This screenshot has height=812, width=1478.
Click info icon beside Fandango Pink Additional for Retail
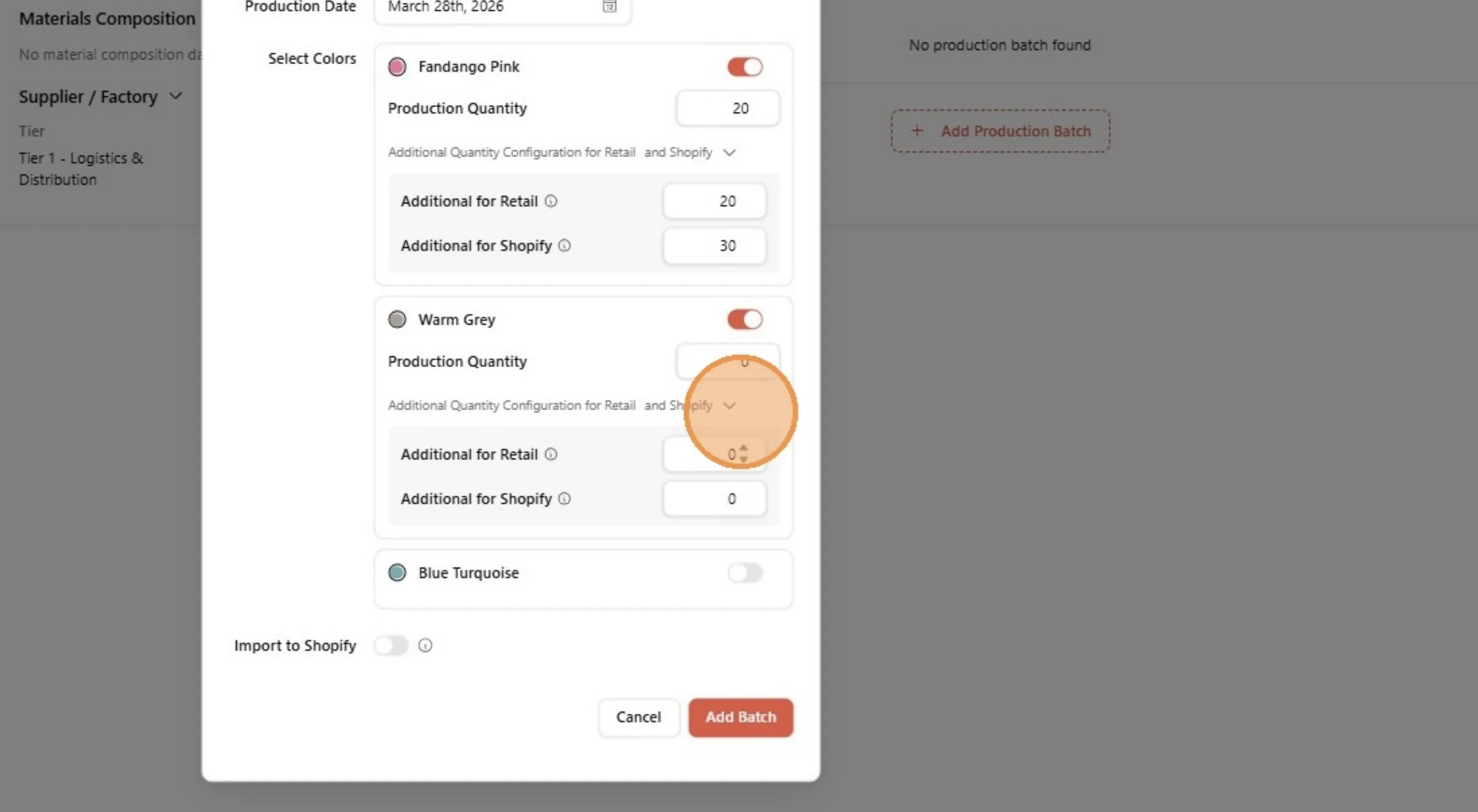[551, 201]
